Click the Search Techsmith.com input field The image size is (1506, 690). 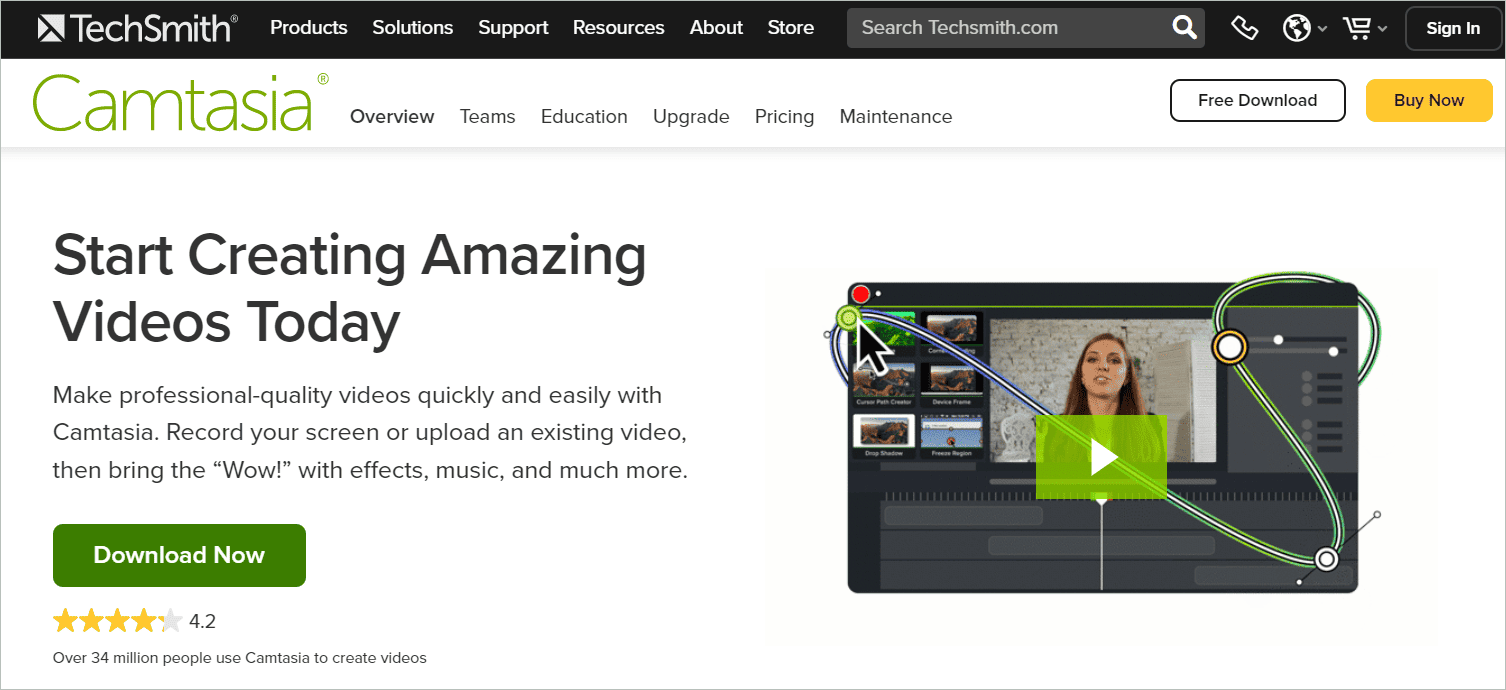coord(1000,28)
